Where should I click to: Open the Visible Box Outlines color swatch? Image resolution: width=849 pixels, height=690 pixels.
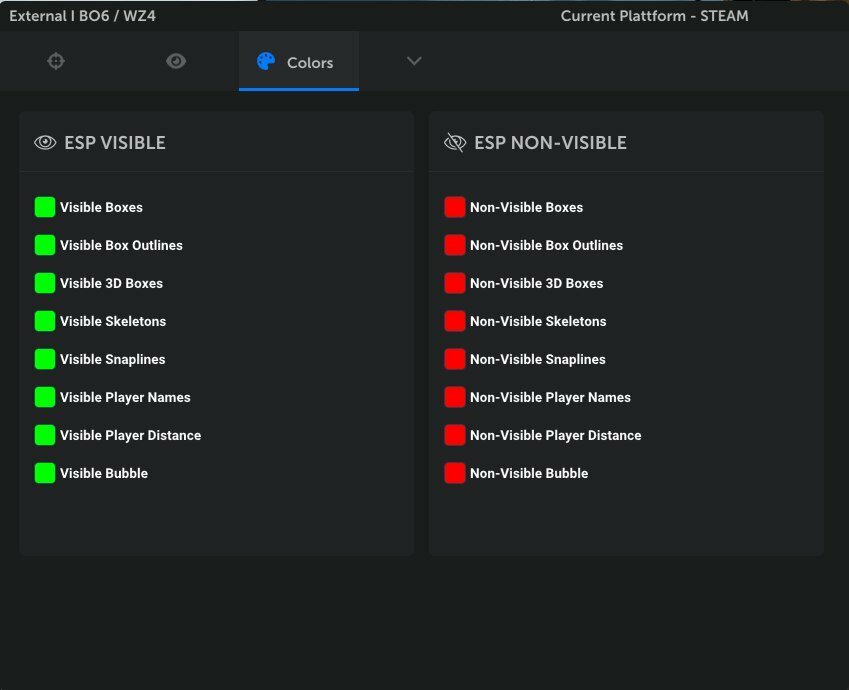pyautogui.click(x=45, y=245)
